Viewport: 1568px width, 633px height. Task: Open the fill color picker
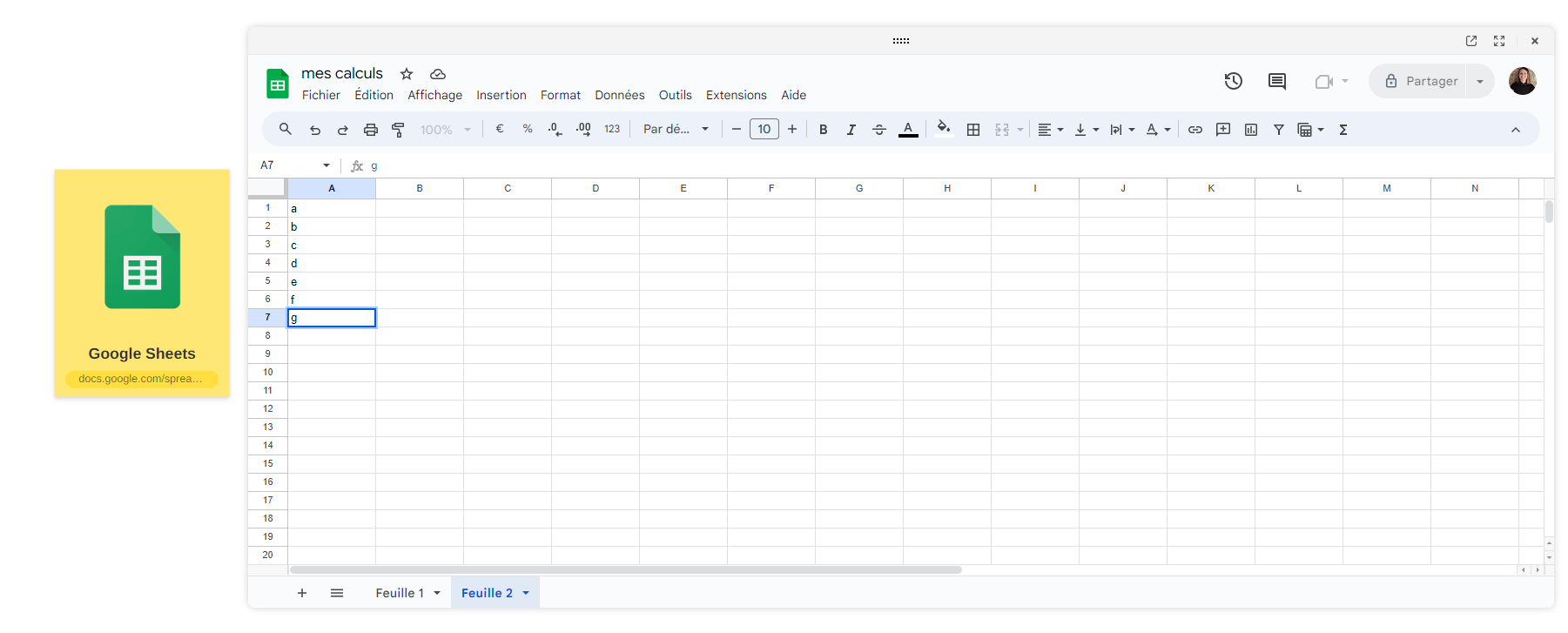[943, 130]
